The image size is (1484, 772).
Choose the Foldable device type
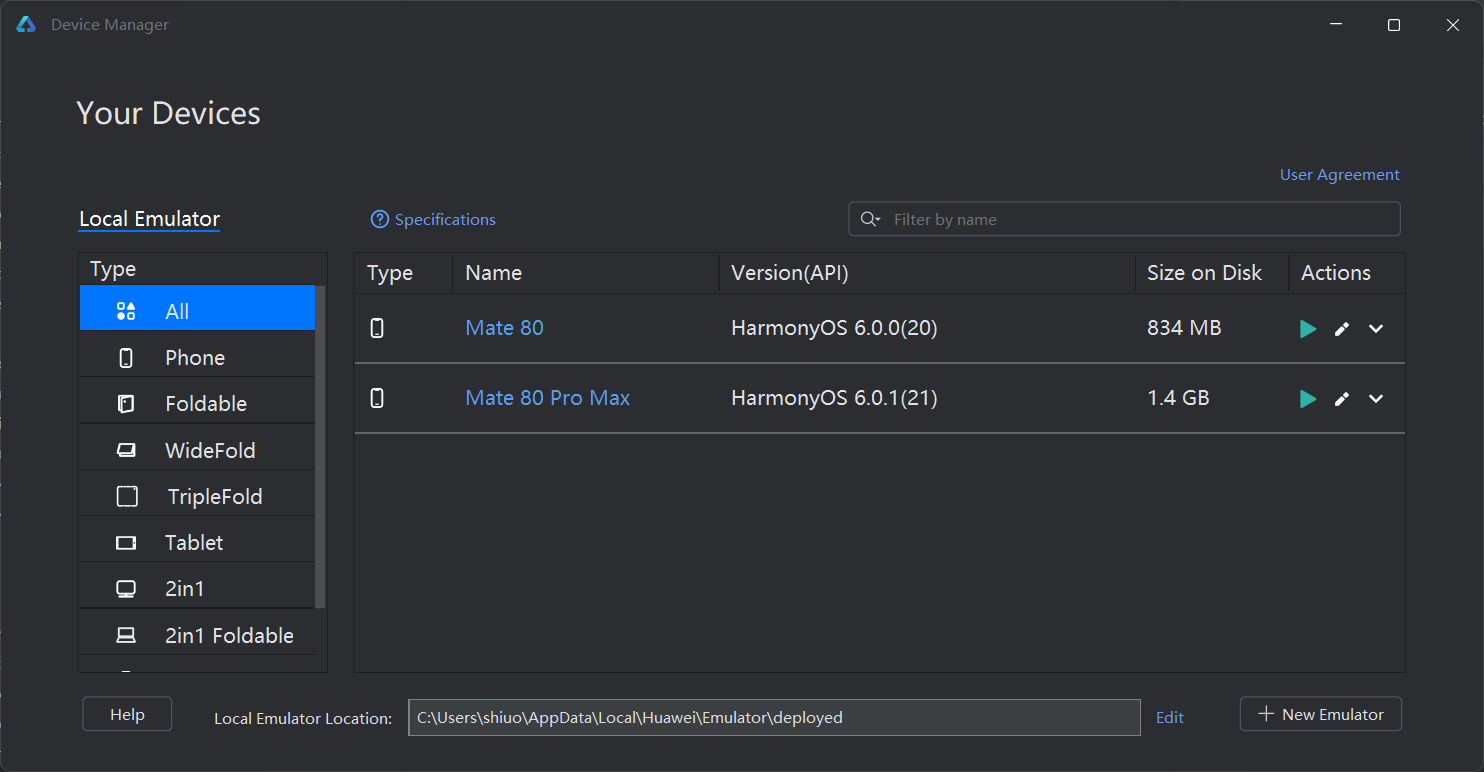pos(197,403)
